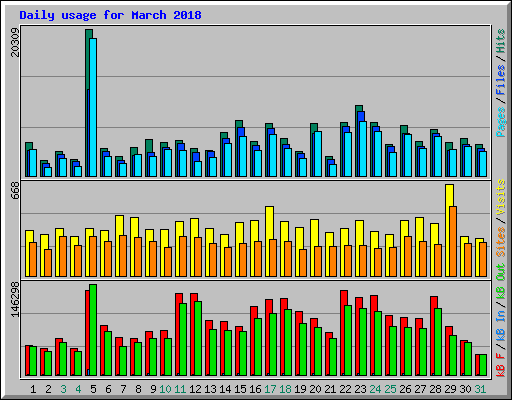512x400 pixels.
Task: Click the cyan pages bar for day 23
Action: click(x=363, y=149)
